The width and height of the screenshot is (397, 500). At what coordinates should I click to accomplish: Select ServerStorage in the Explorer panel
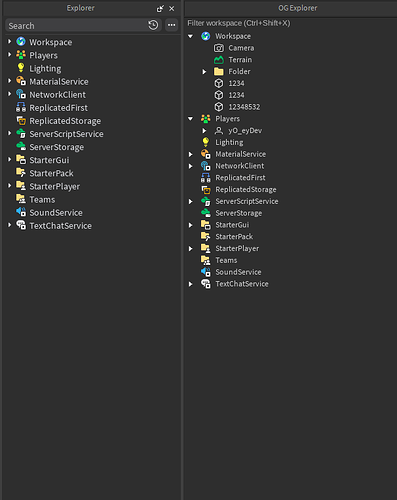coord(56,147)
